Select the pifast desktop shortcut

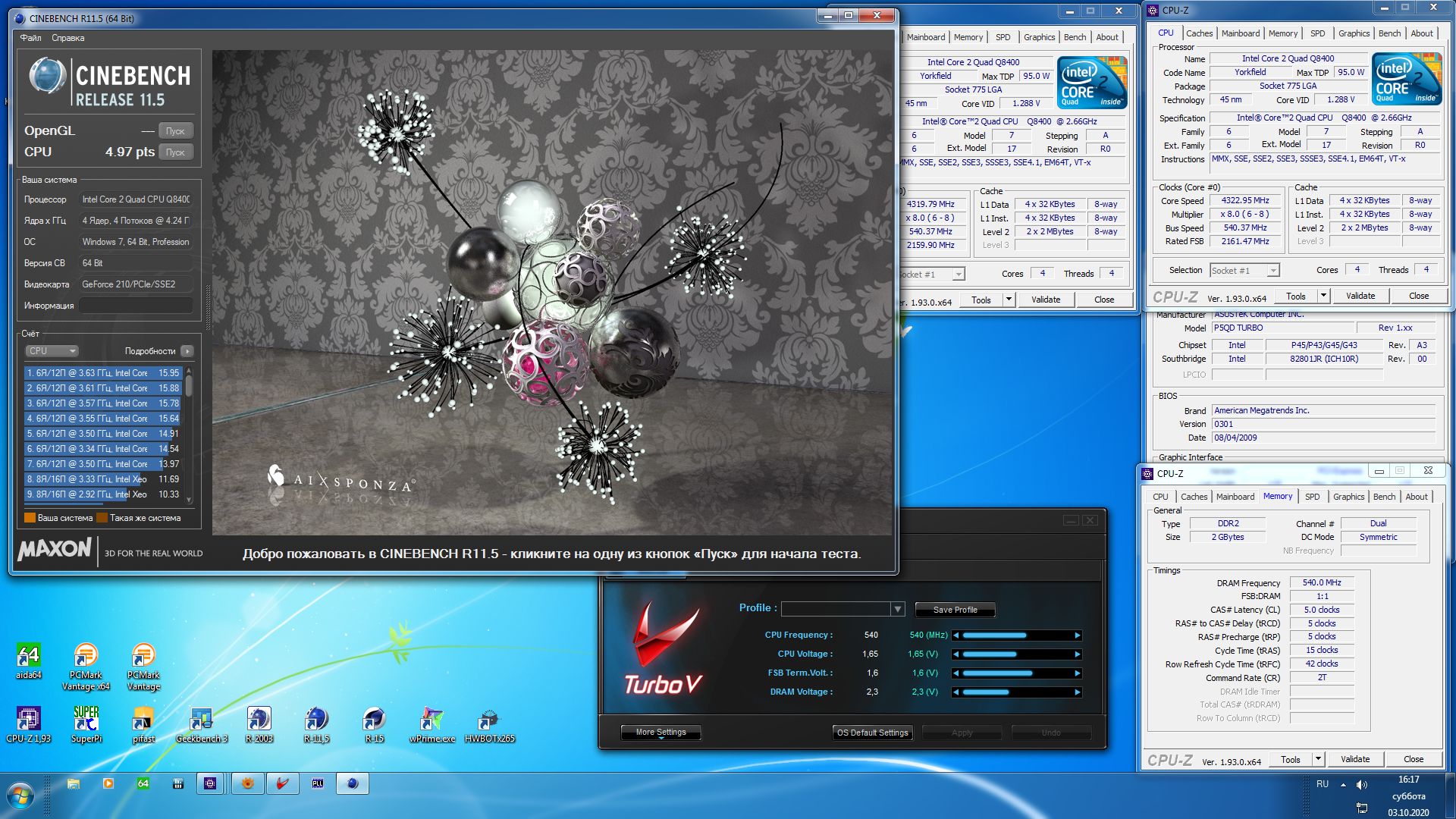(143, 724)
